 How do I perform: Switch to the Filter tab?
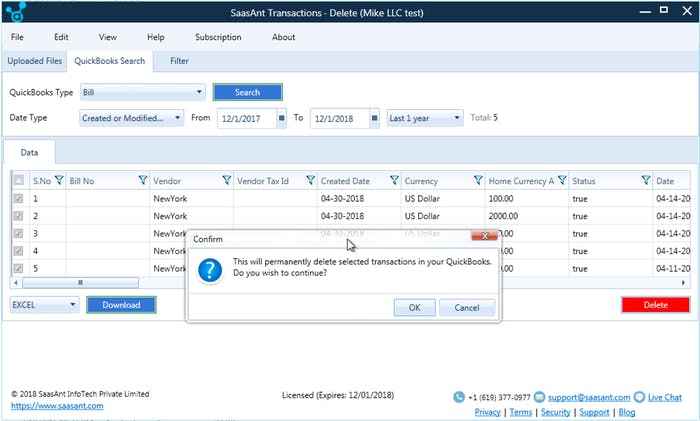(179, 61)
